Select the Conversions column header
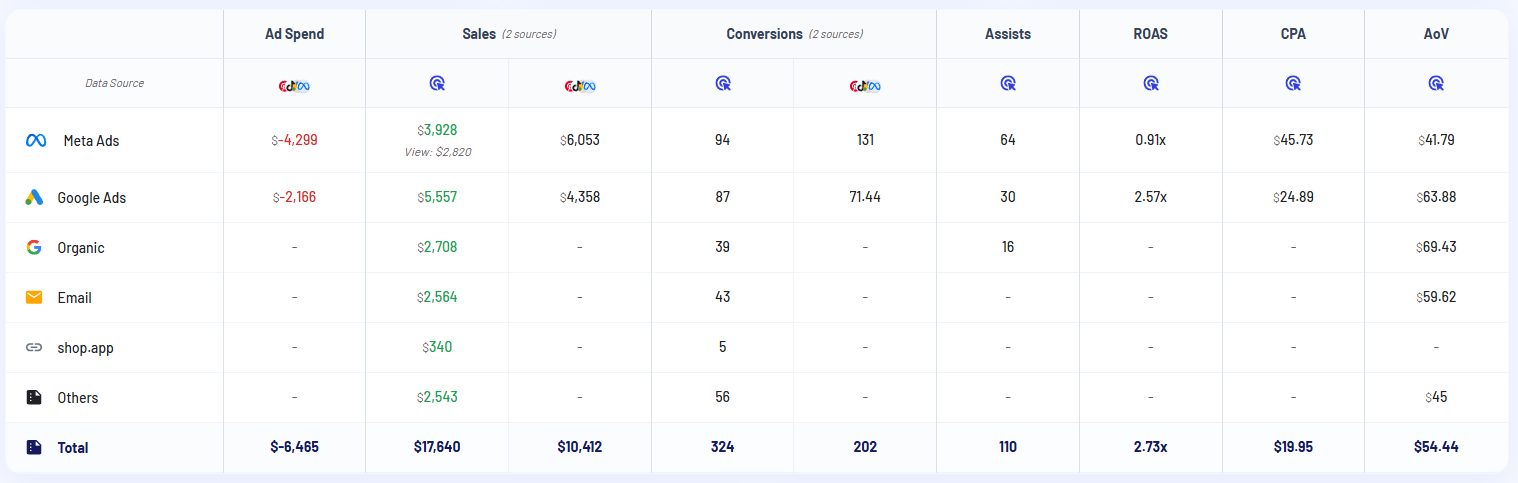Image resolution: width=1518 pixels, height=483 pixels. pyautogui.click(x=764, y=34)
